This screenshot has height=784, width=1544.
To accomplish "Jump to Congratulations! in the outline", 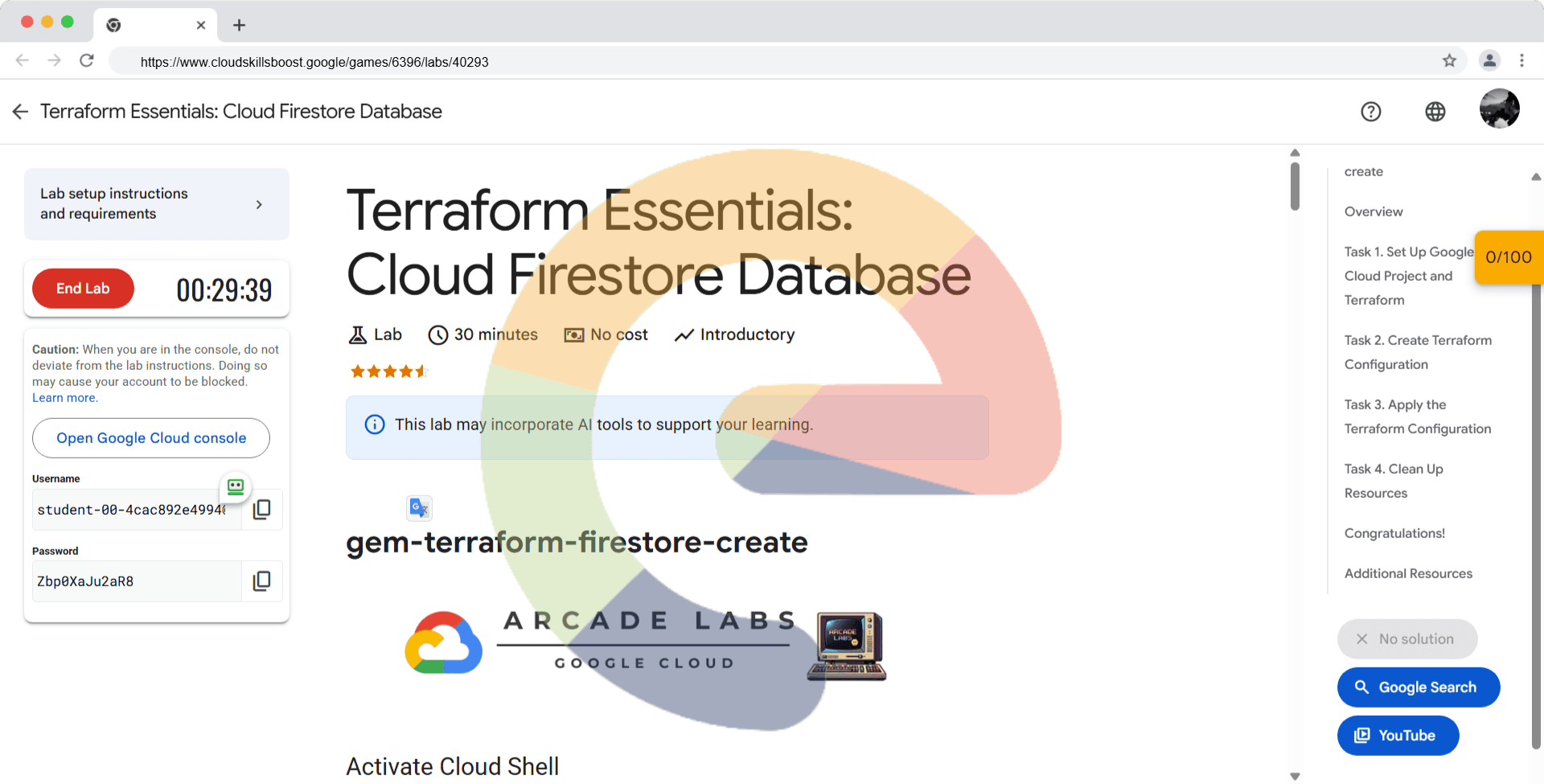I will tap(1394, 533).
